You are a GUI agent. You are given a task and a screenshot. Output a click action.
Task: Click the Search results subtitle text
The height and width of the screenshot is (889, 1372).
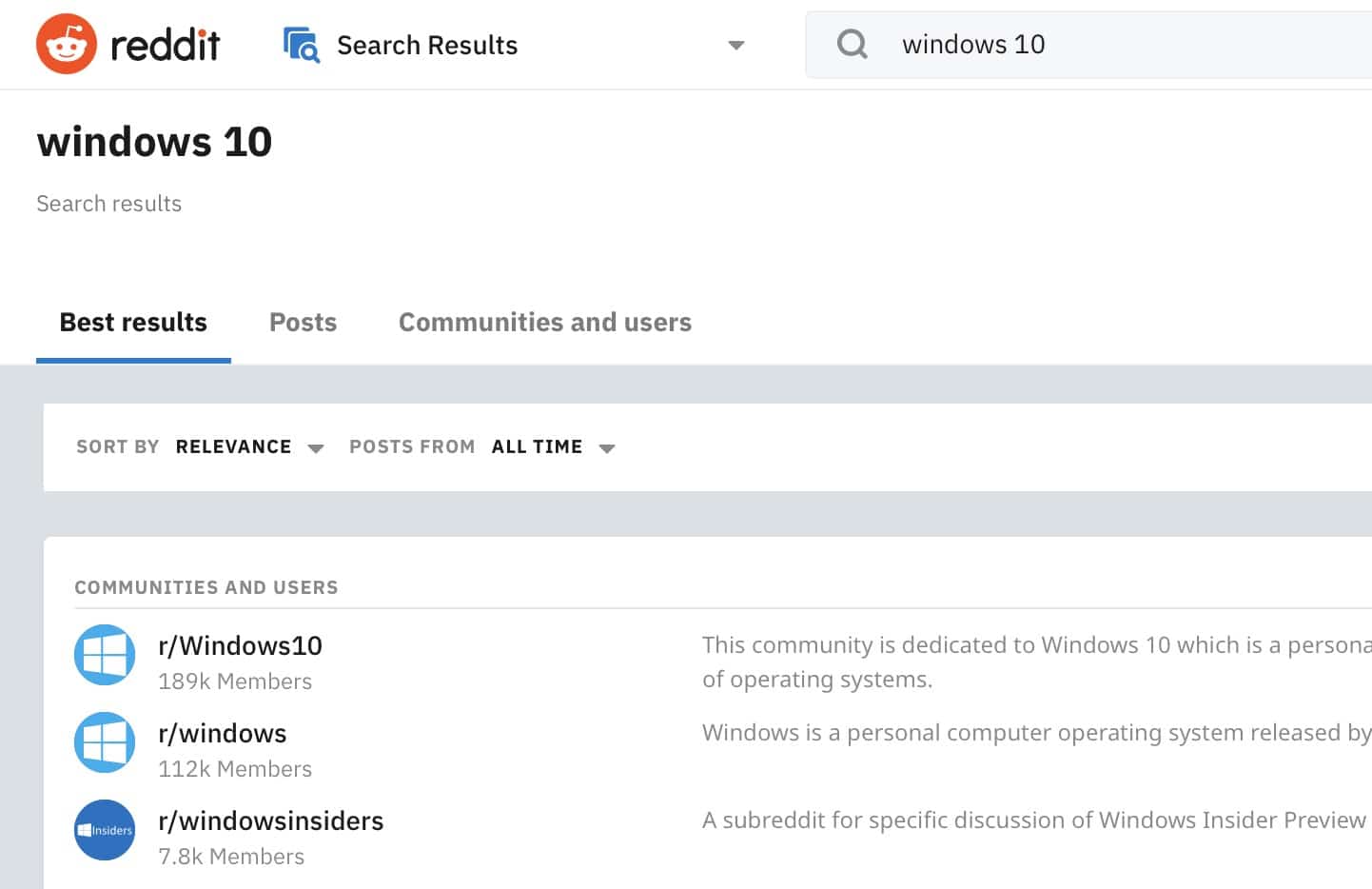(108, 204)
